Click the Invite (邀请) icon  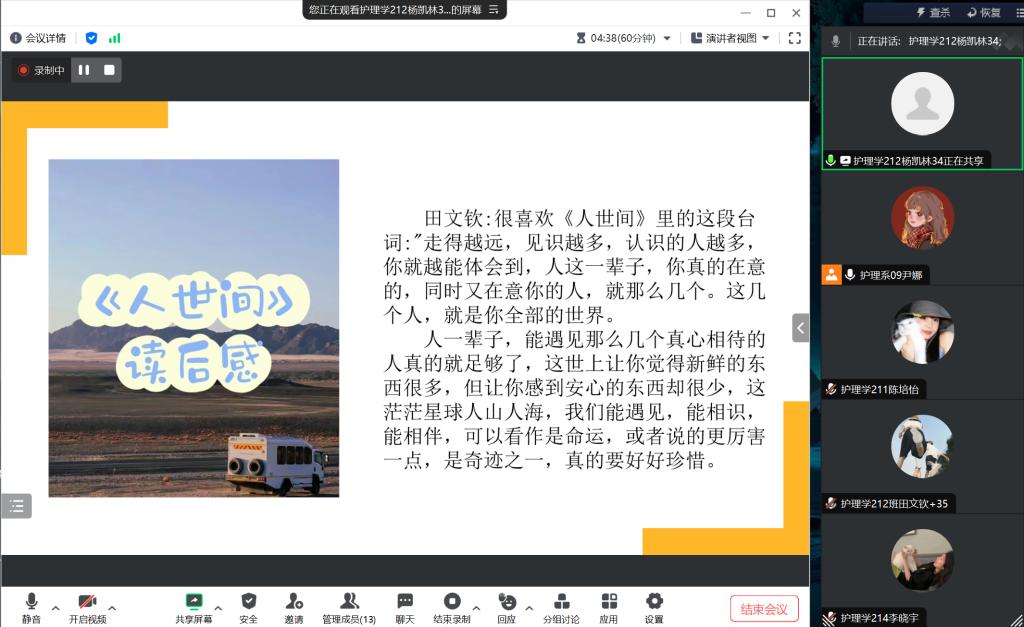[293, 606]
